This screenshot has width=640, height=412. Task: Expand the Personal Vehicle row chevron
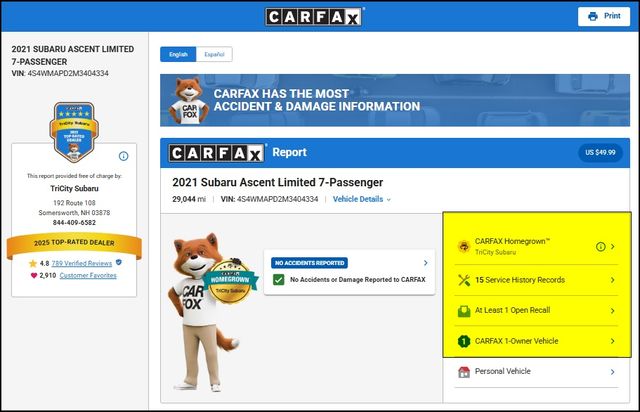click(613, 372)
